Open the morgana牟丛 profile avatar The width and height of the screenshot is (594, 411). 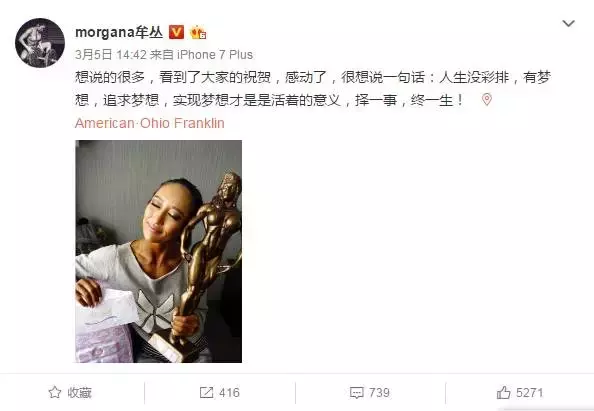click(x=40, y=43)
